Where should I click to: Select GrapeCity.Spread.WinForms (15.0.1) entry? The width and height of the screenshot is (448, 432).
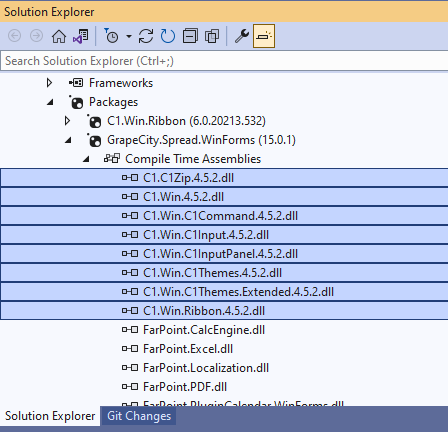tap(201, 140)
